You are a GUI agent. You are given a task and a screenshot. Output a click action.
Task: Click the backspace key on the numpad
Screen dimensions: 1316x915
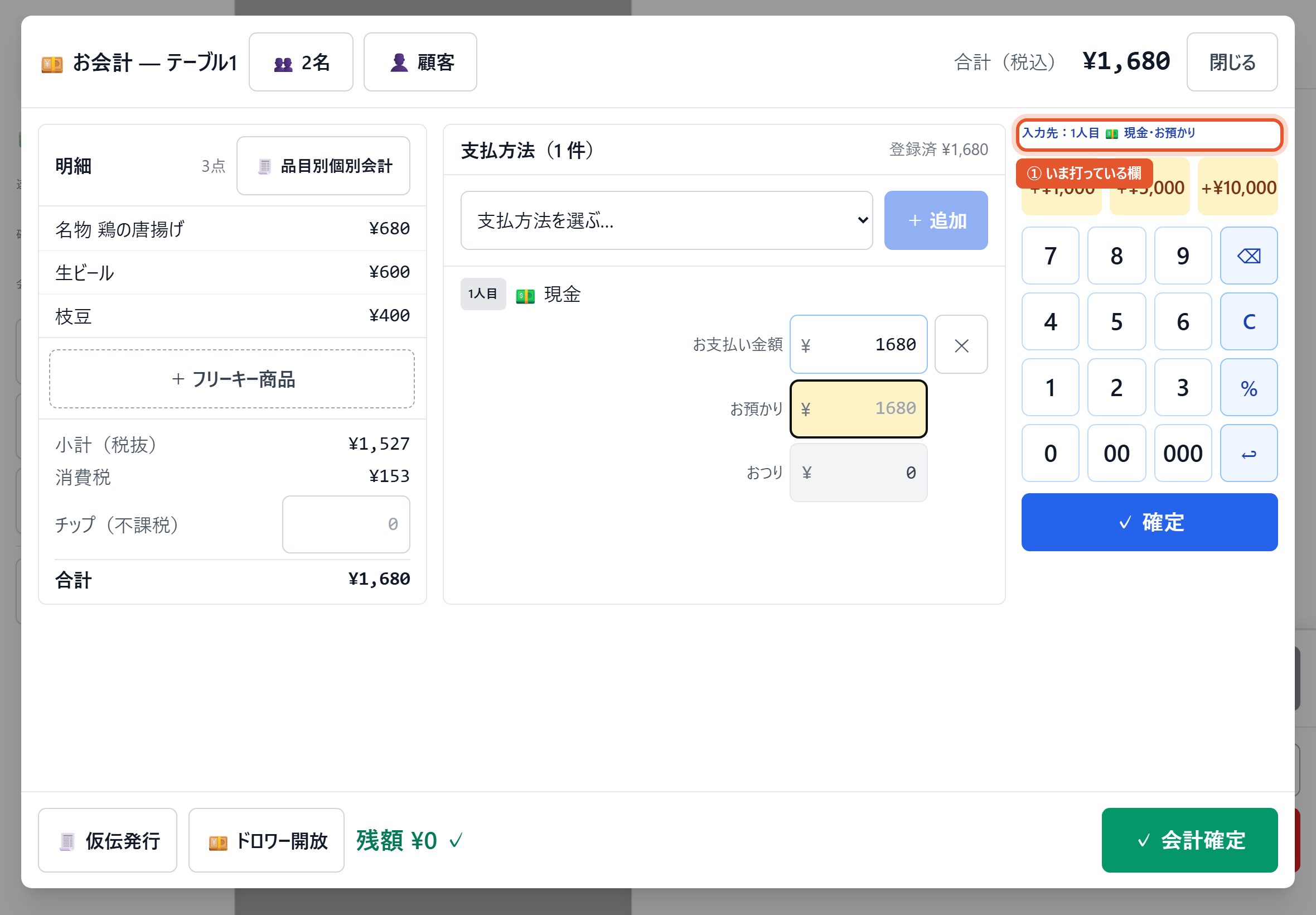click(x=1249, y=256)
